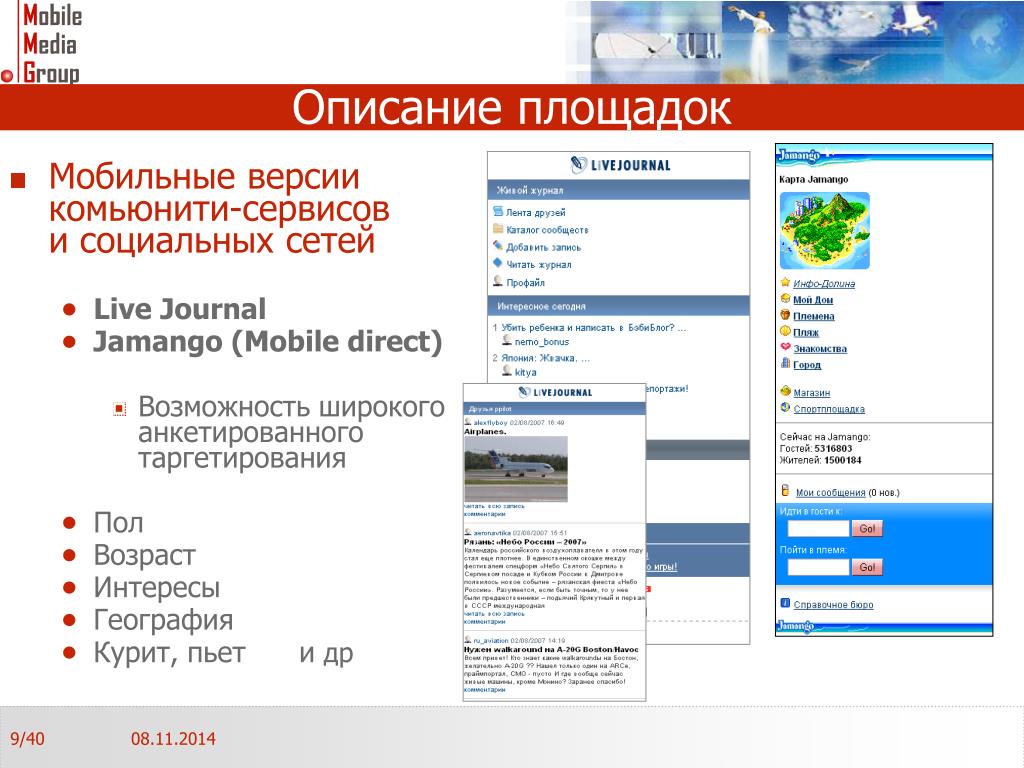Viewport: 1024px width, 768px height.
Task: Open Рязань: Небо России – 2007 post
Action: pos(525,541)
